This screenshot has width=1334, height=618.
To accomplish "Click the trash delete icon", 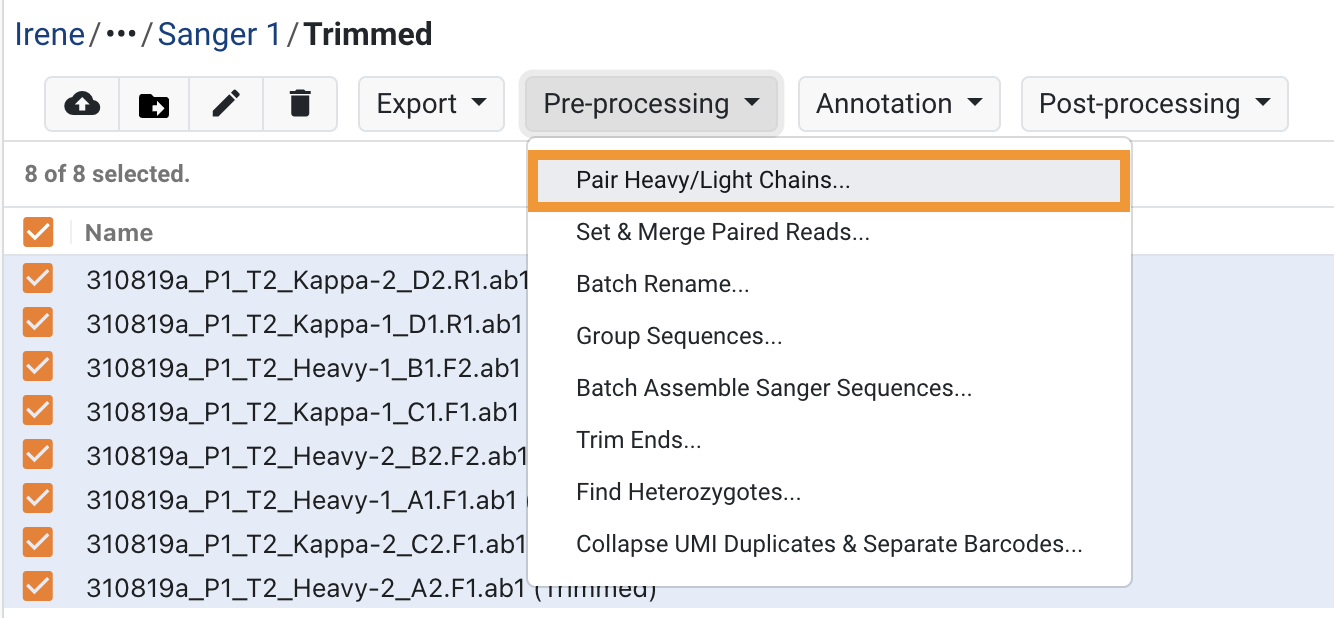I will [299, 104].
